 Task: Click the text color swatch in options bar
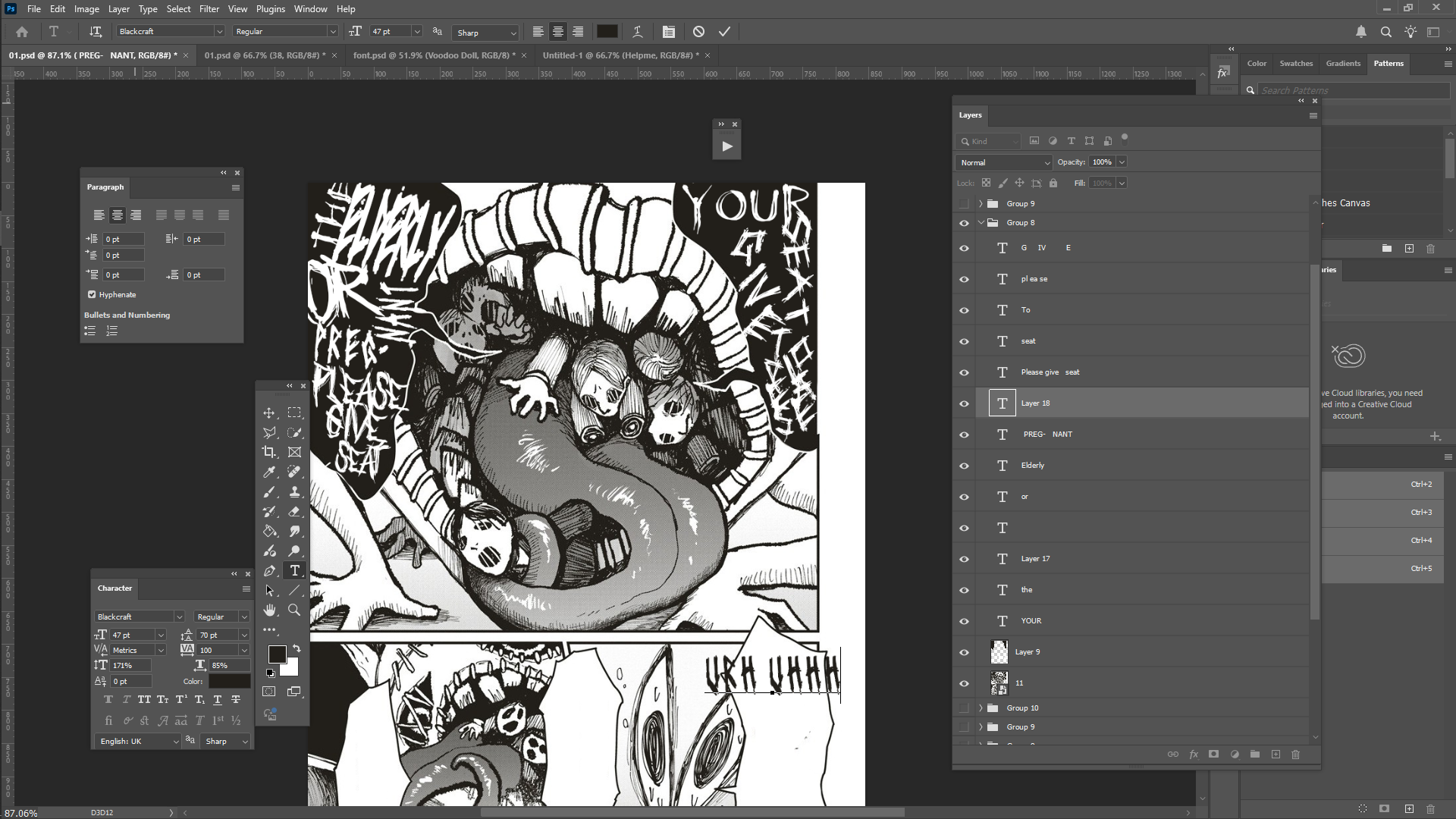607,32
